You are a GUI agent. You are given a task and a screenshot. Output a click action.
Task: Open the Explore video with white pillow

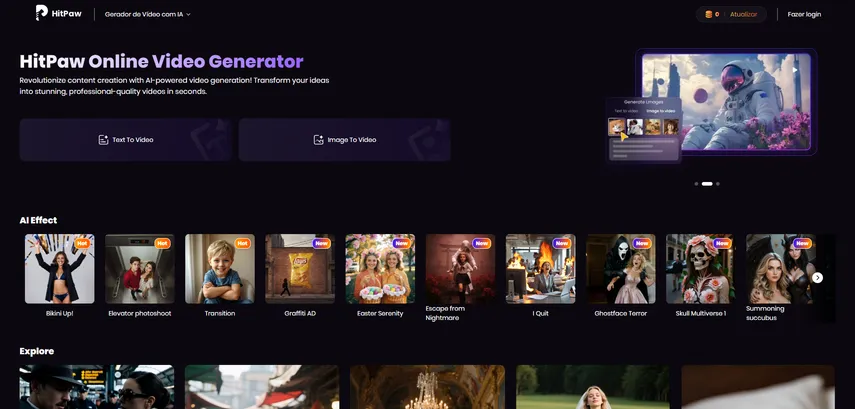pyautogui.click(x=758, y=387)
